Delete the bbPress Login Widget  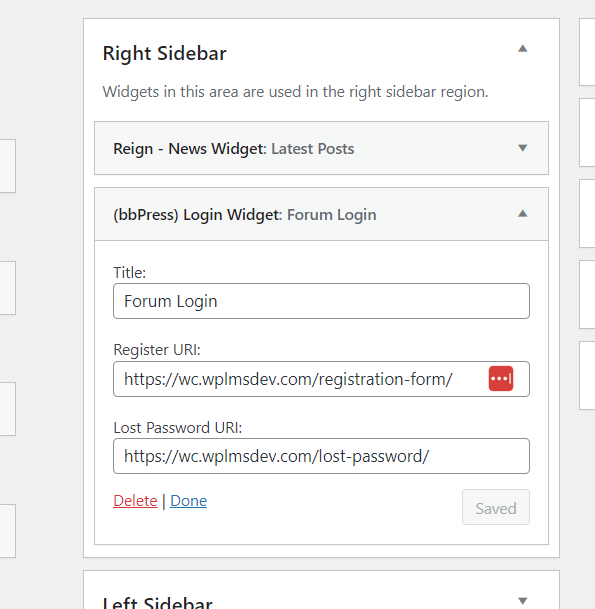coord(135,501)
